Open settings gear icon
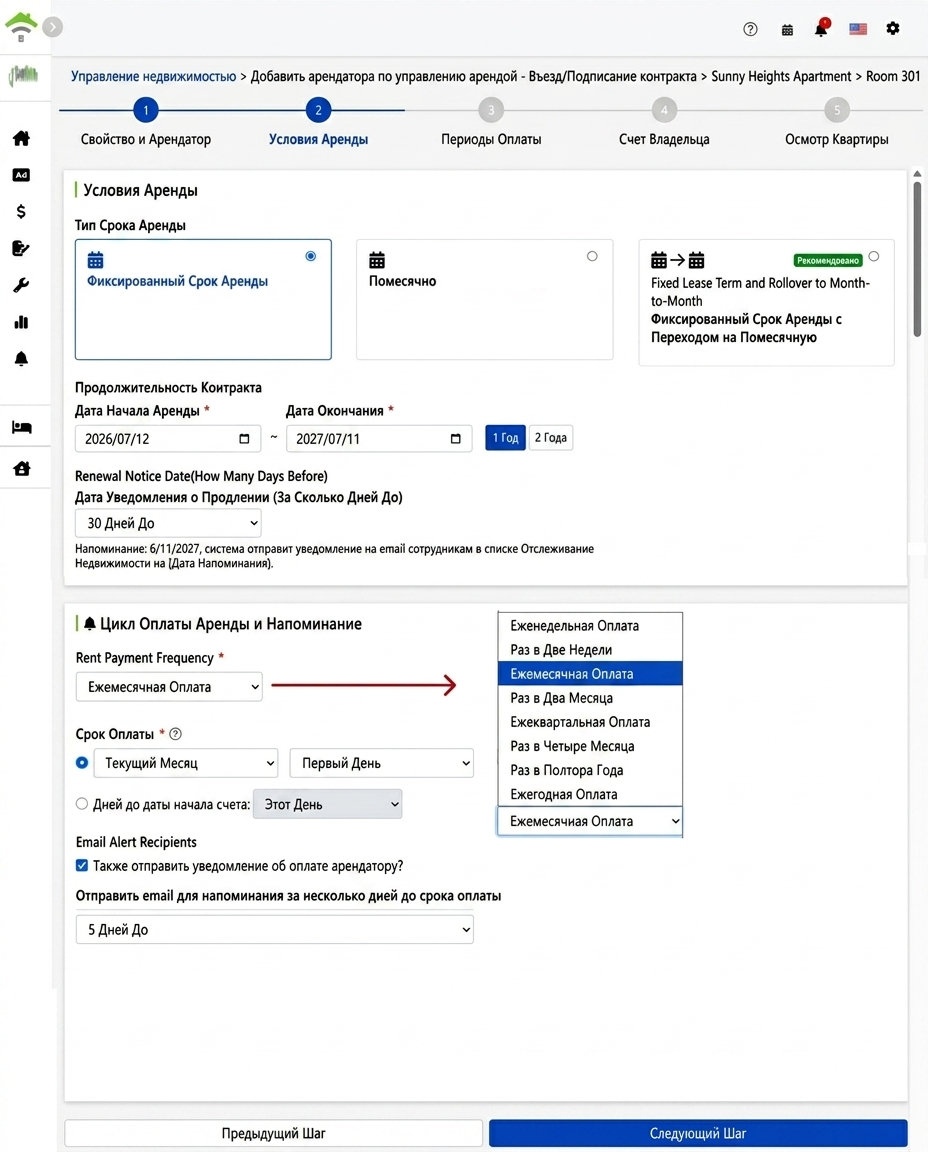The height and width of the screenshot is (1152, 928). coord(893,29)
